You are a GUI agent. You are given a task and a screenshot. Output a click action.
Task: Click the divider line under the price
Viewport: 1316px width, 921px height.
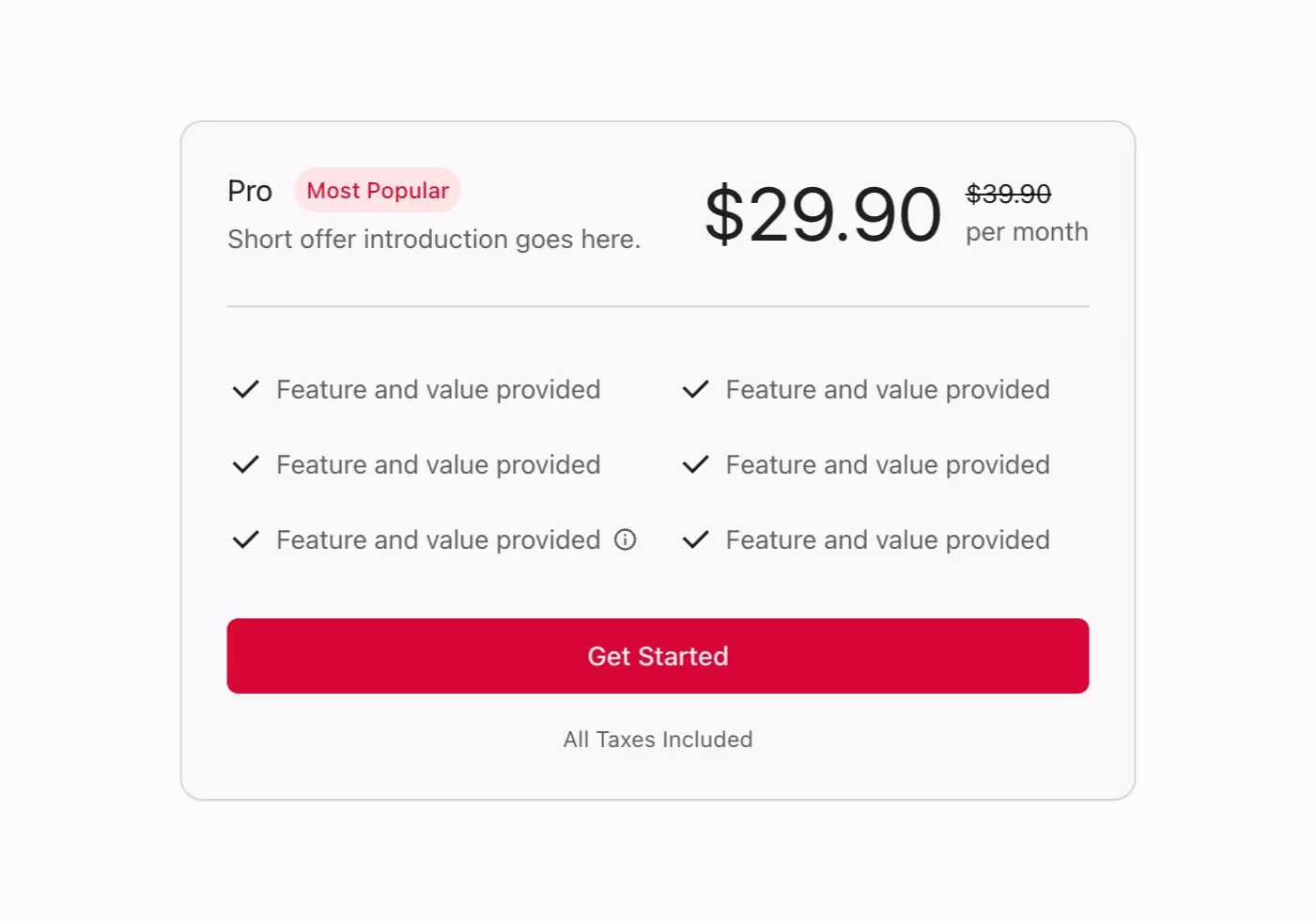(x=658, y=305)
